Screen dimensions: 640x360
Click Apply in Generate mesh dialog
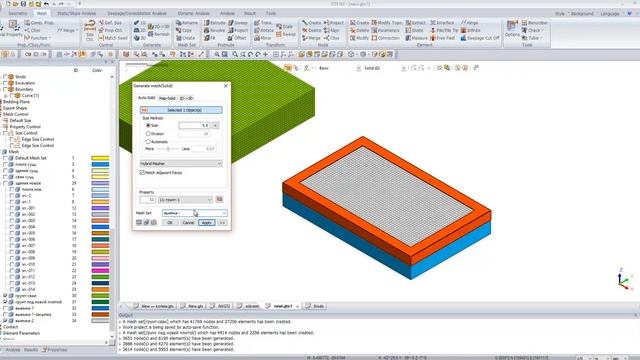(207, 222)
